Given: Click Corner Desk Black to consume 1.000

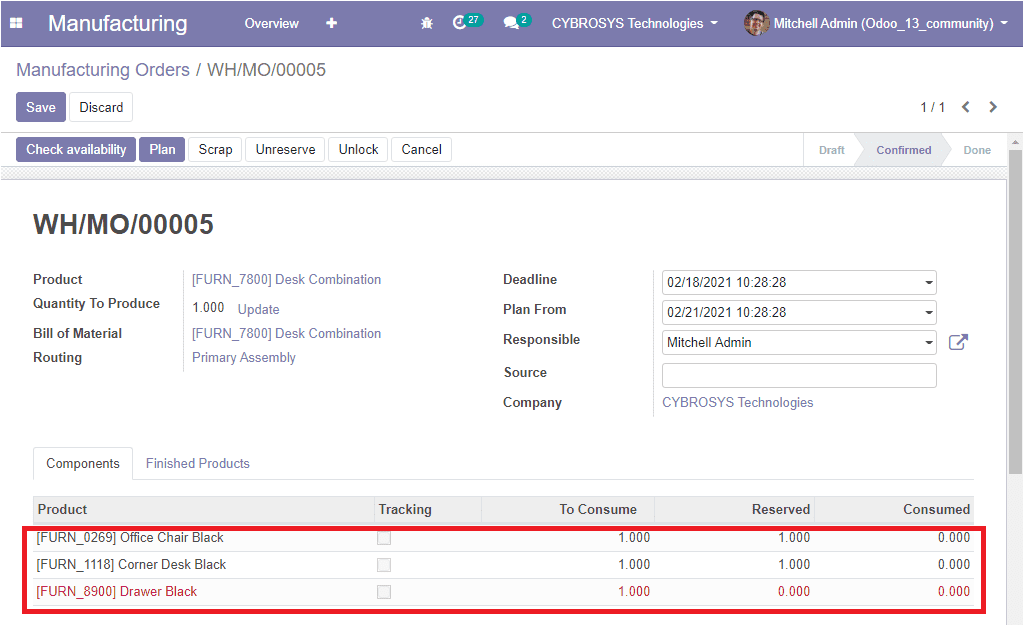Looking at the screenshot, I should click(x=634, y=565).
